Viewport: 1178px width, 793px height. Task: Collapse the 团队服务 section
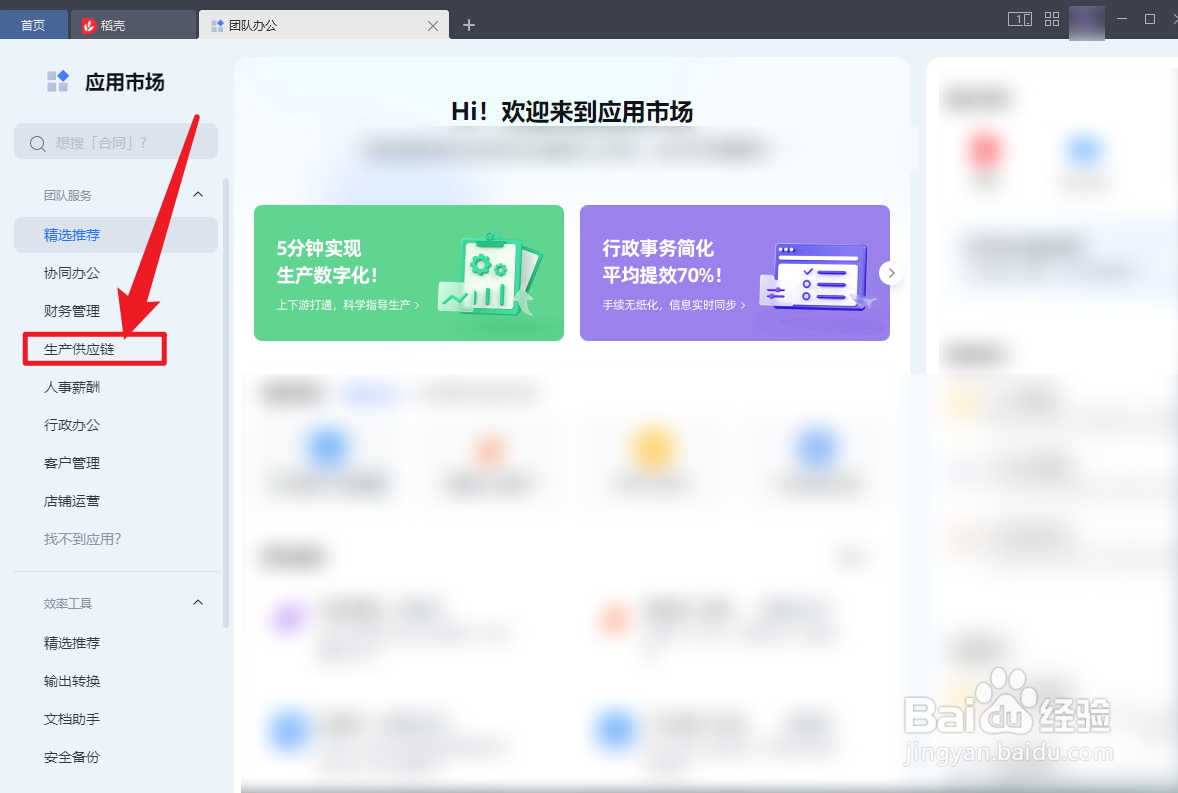coord(197,194)
